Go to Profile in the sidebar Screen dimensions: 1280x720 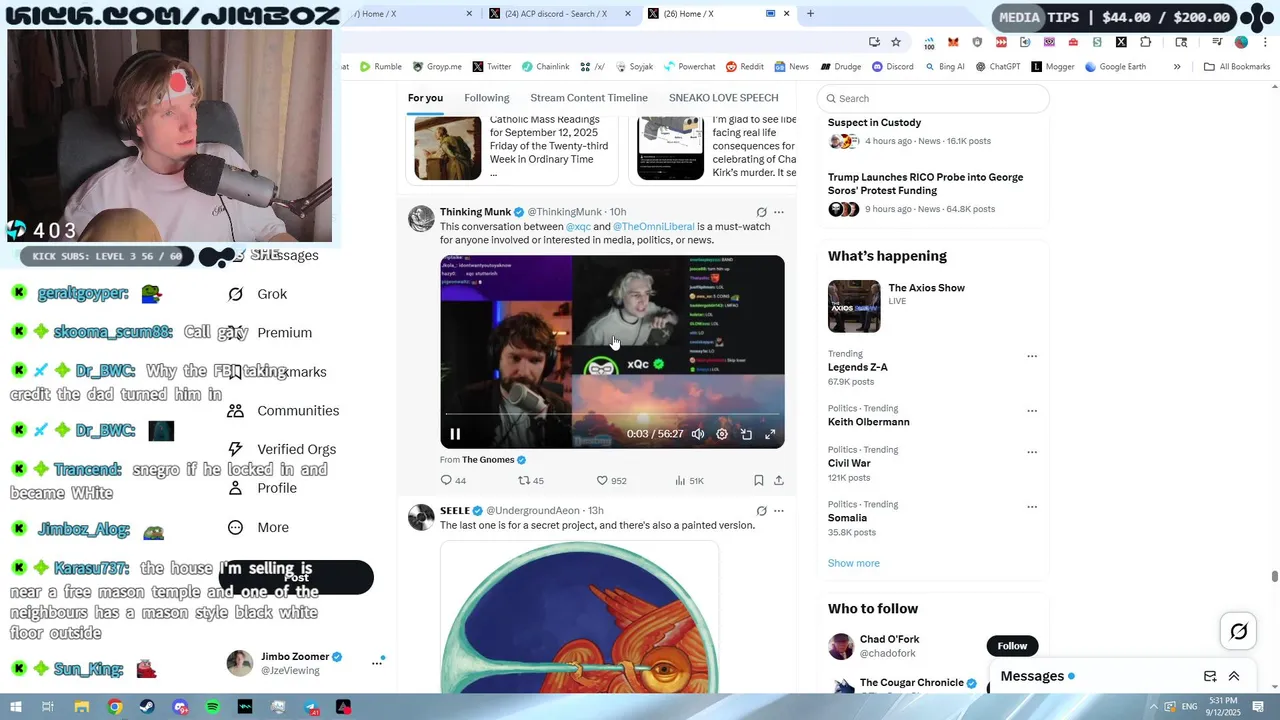coord(262,488)
